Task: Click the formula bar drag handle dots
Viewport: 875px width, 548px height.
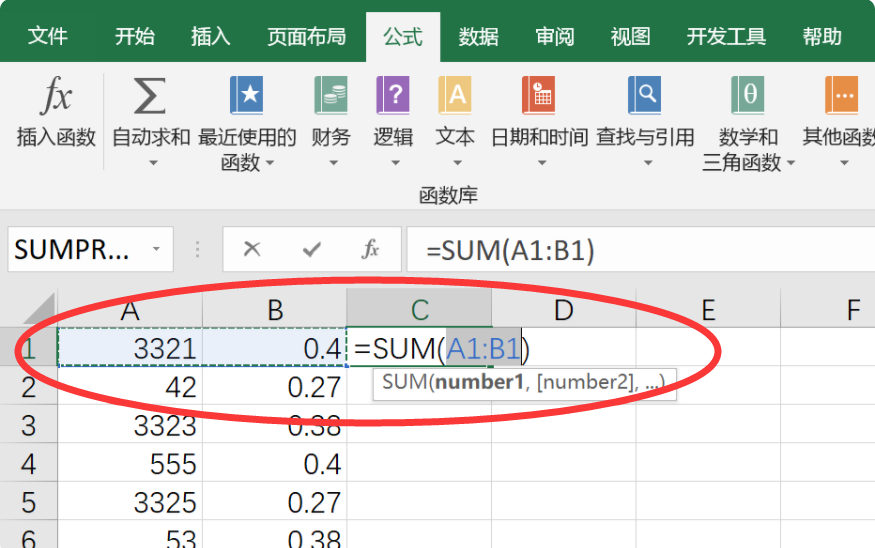Action: [198, 249]
